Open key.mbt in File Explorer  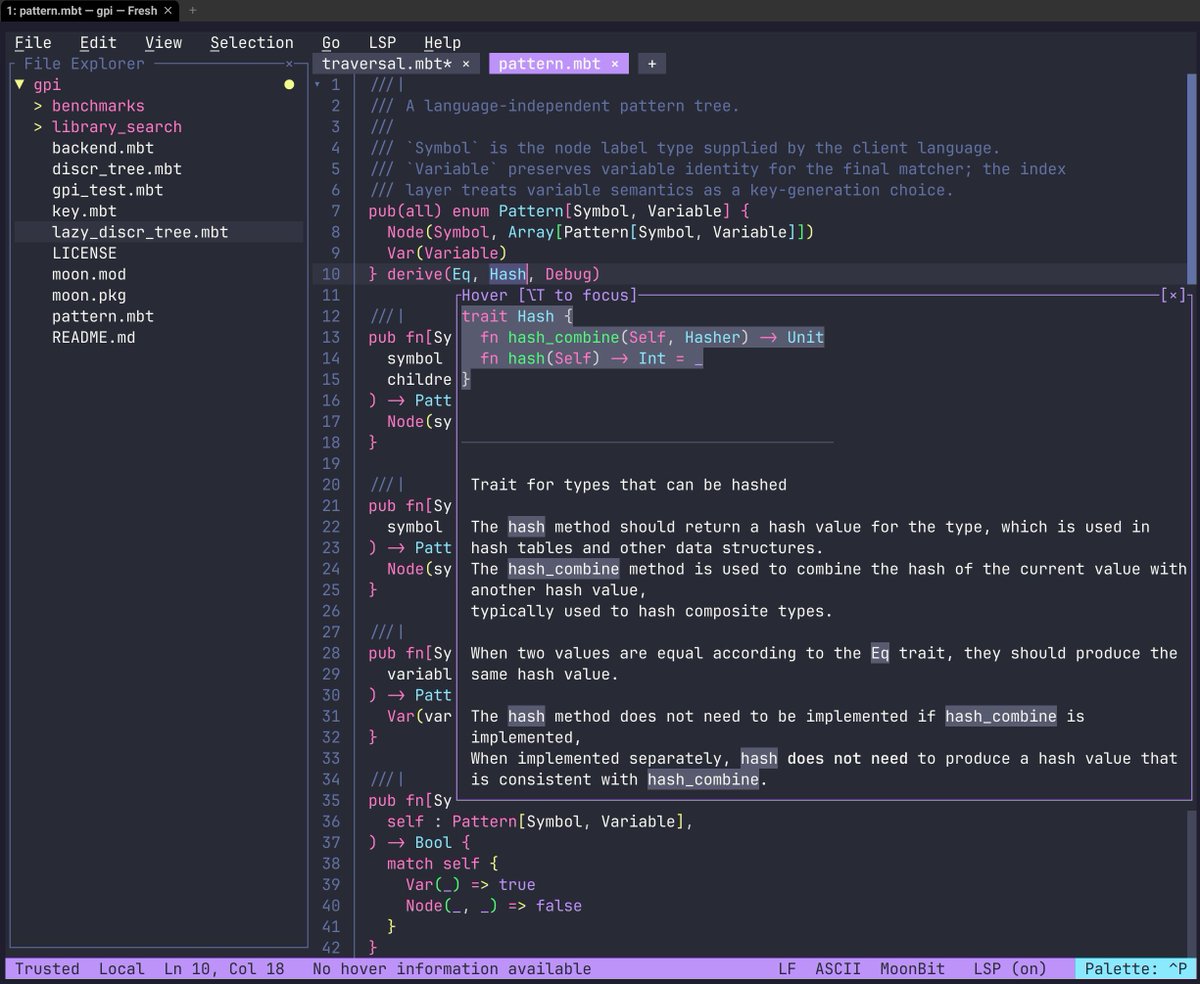84,211
